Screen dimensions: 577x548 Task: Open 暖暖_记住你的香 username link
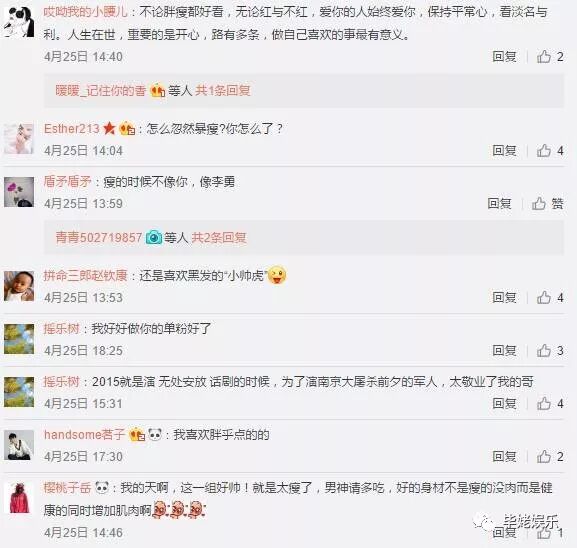pos(101,90)
